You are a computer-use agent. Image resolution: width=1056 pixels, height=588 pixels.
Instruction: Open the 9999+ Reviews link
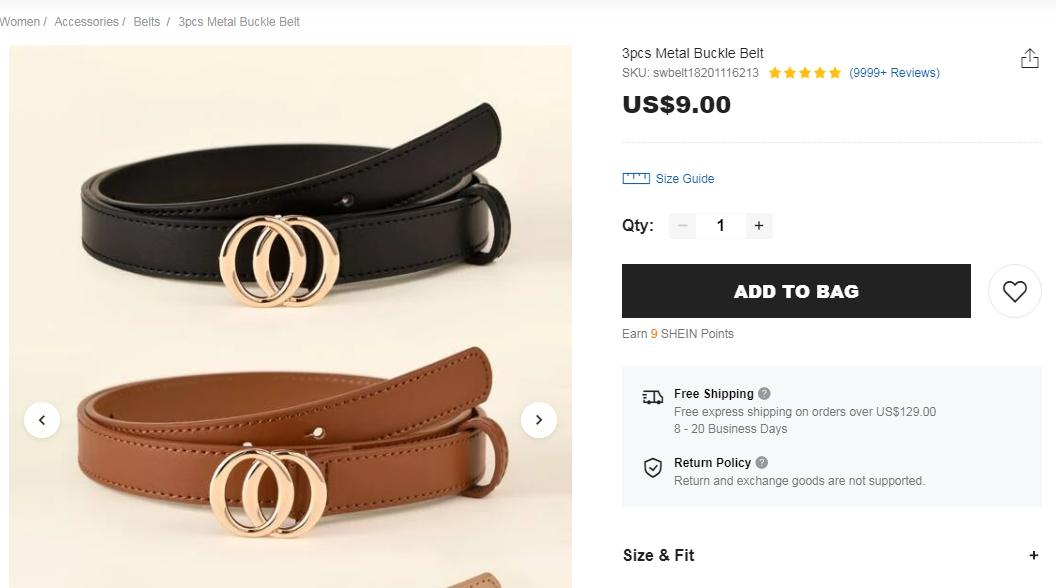(x=894, y=73)
